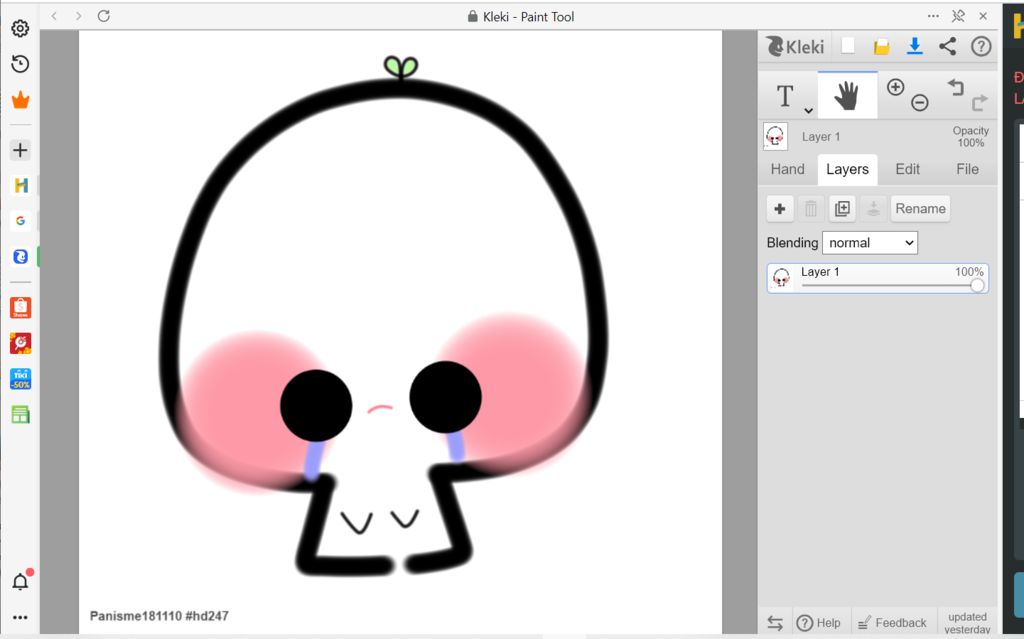Open the panel's three-dot options menu

[933, 16]
